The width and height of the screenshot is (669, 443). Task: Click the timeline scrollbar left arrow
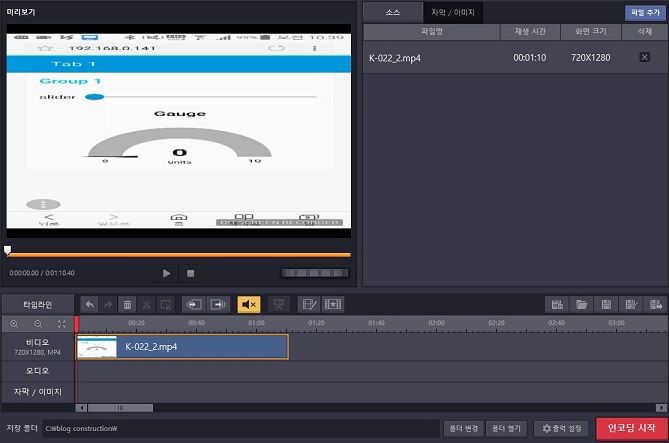pos(81,408)
